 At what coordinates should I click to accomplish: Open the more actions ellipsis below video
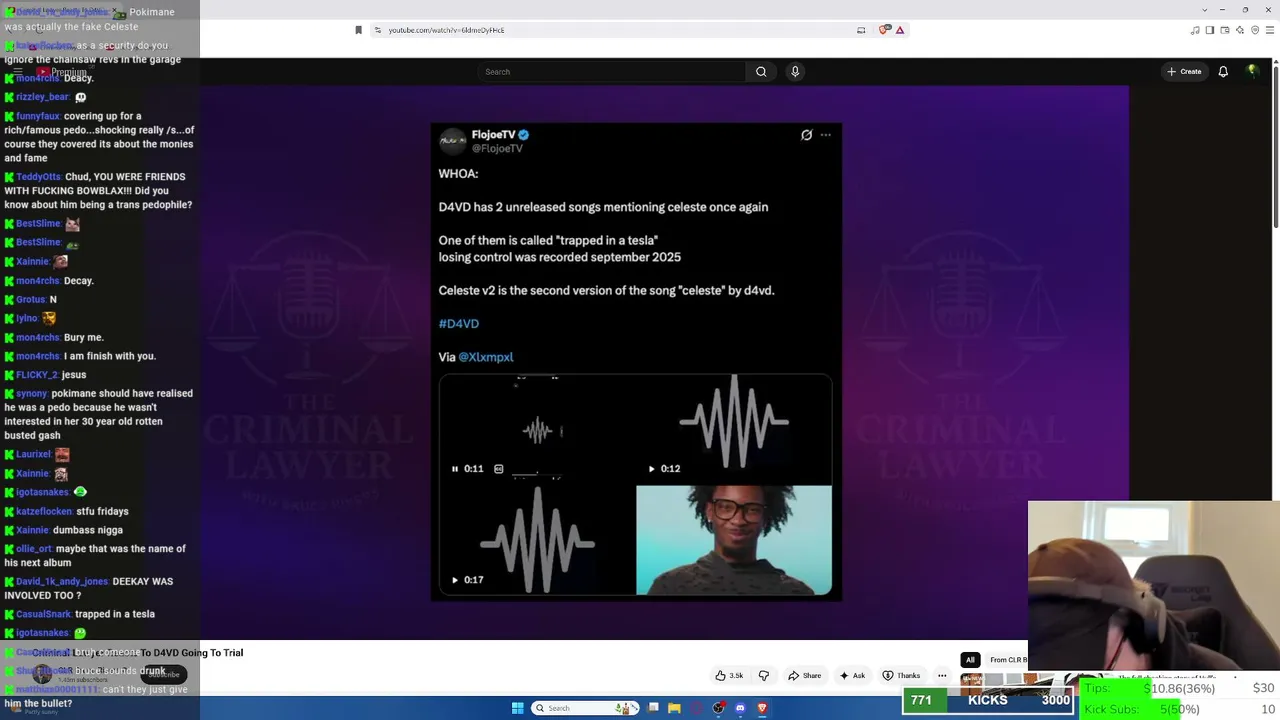942,676
